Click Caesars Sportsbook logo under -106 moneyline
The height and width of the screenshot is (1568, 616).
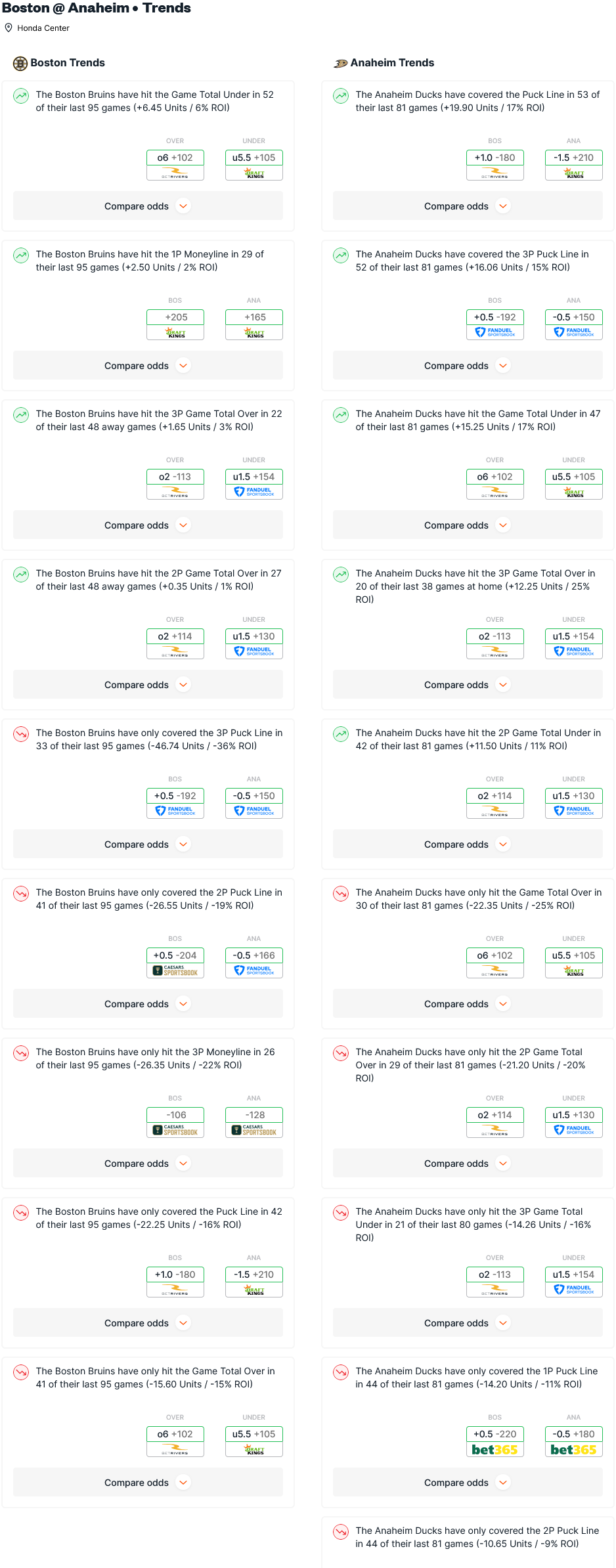(175, 1130)
